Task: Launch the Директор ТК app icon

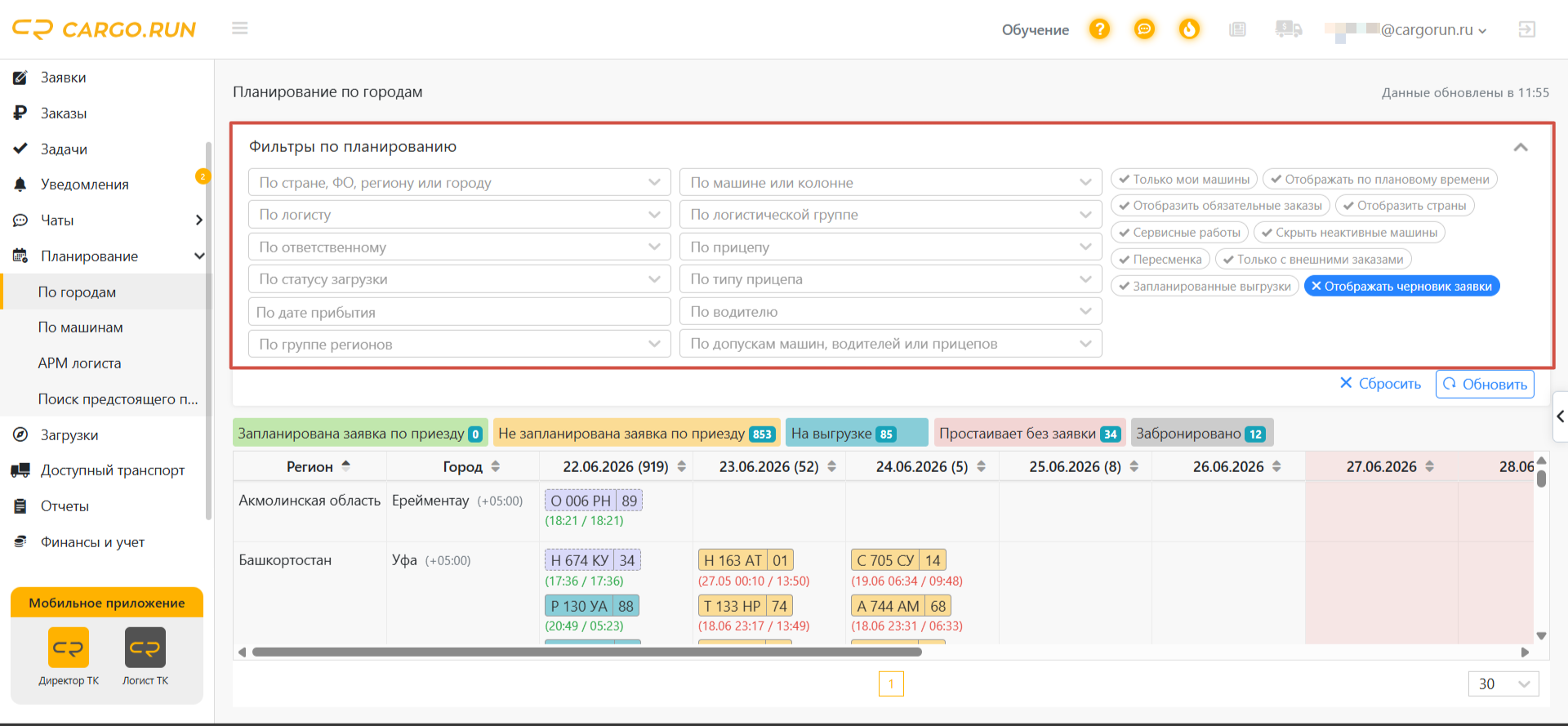Action: point(69,648)
